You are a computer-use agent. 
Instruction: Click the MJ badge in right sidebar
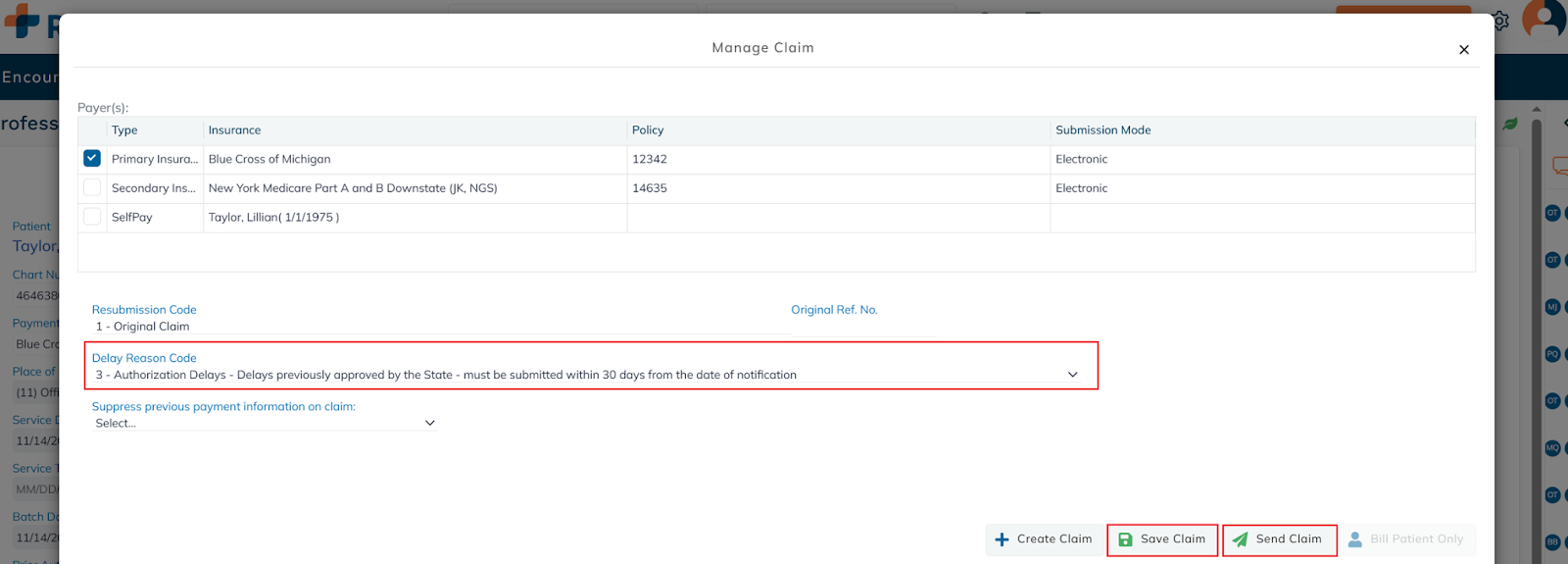click(x=1552, y=307)
